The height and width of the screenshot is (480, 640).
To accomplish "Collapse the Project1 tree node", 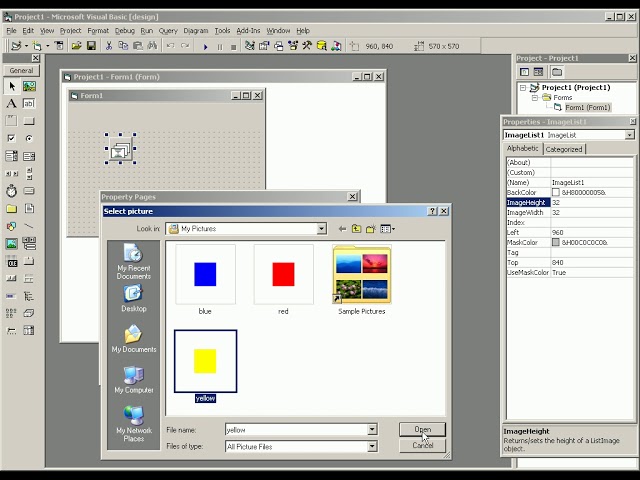I will (523, 87).
